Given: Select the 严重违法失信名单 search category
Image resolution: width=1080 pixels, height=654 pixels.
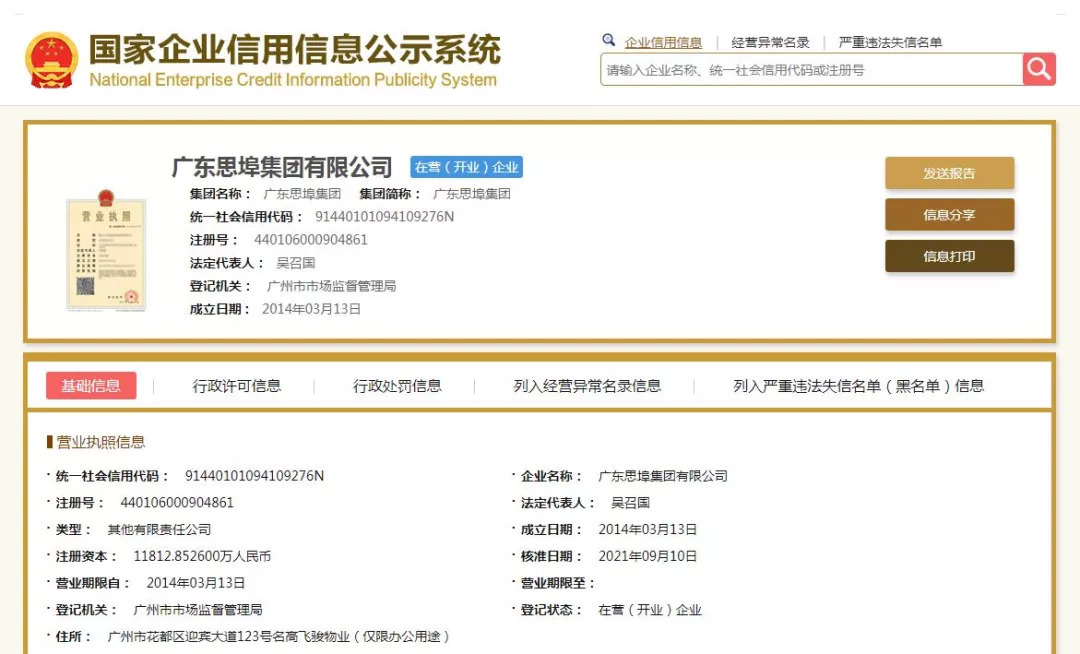Looking at the screenshot, I should tap(890, 43).
